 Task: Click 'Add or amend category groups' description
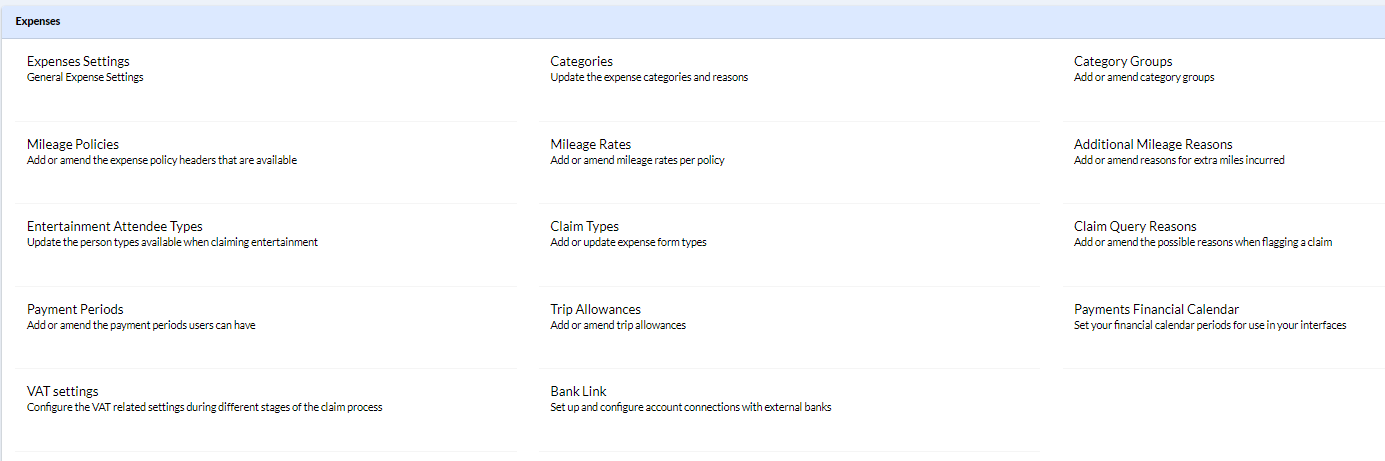click(1144, 78)
